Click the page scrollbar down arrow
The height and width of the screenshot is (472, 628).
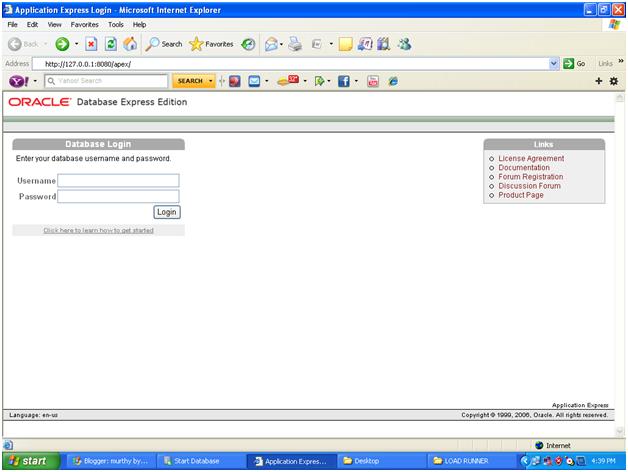click(x=620, y=431)
